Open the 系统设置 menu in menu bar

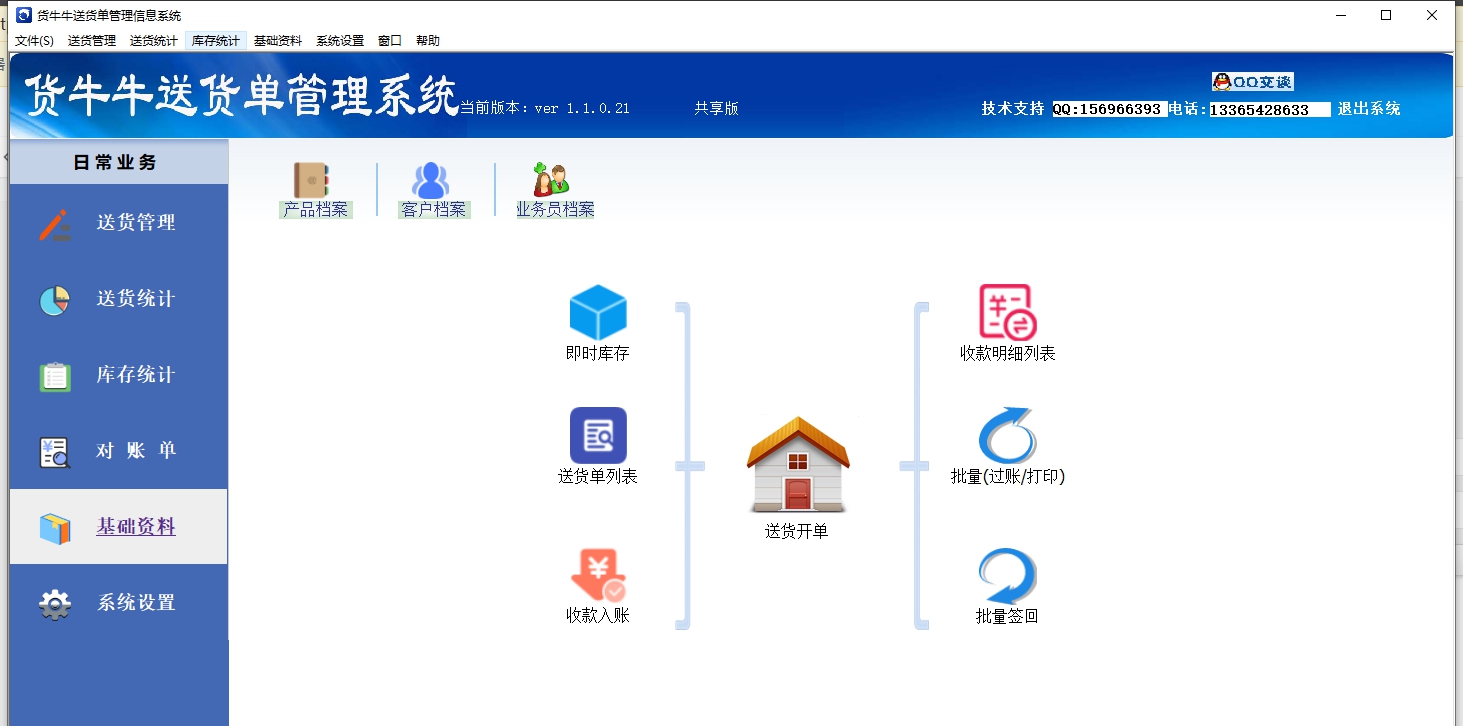[340, 41]
